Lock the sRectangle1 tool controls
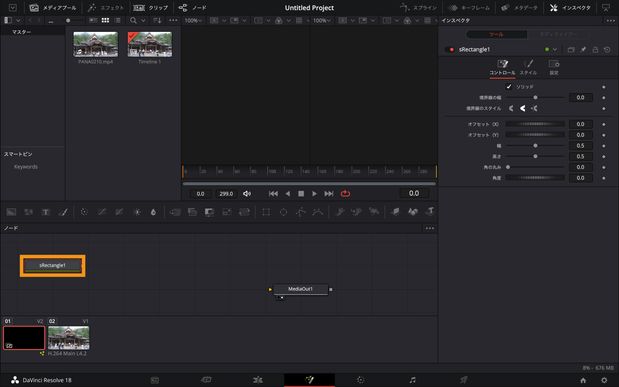The height and width of the screenshot is (387, 619). click(x=595, y=49)
